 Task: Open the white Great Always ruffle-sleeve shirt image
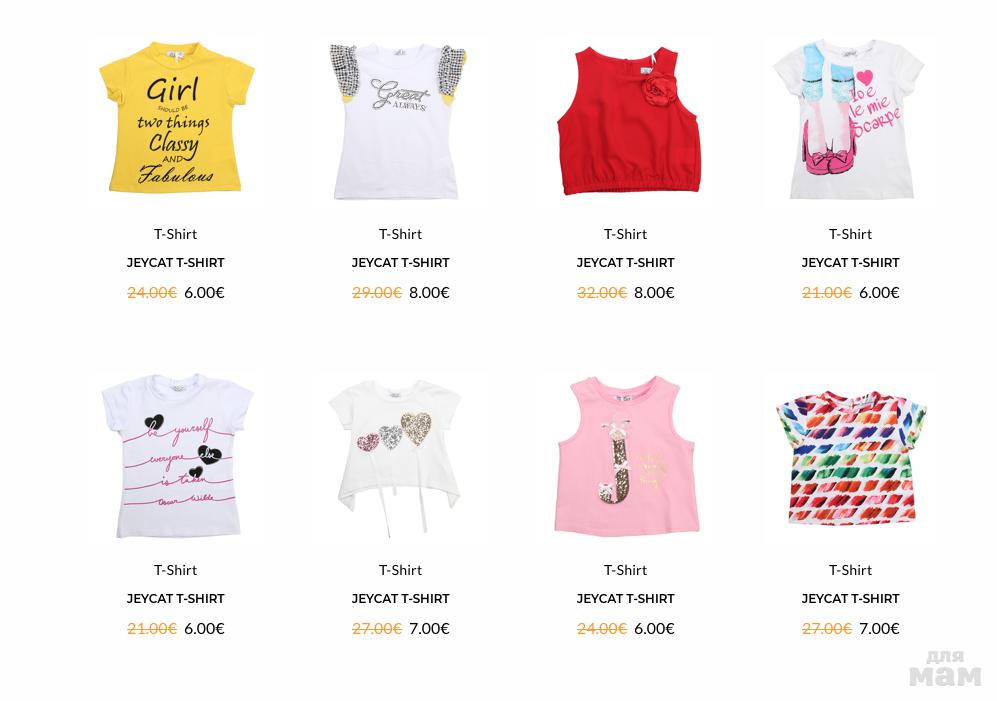point(399,121)
